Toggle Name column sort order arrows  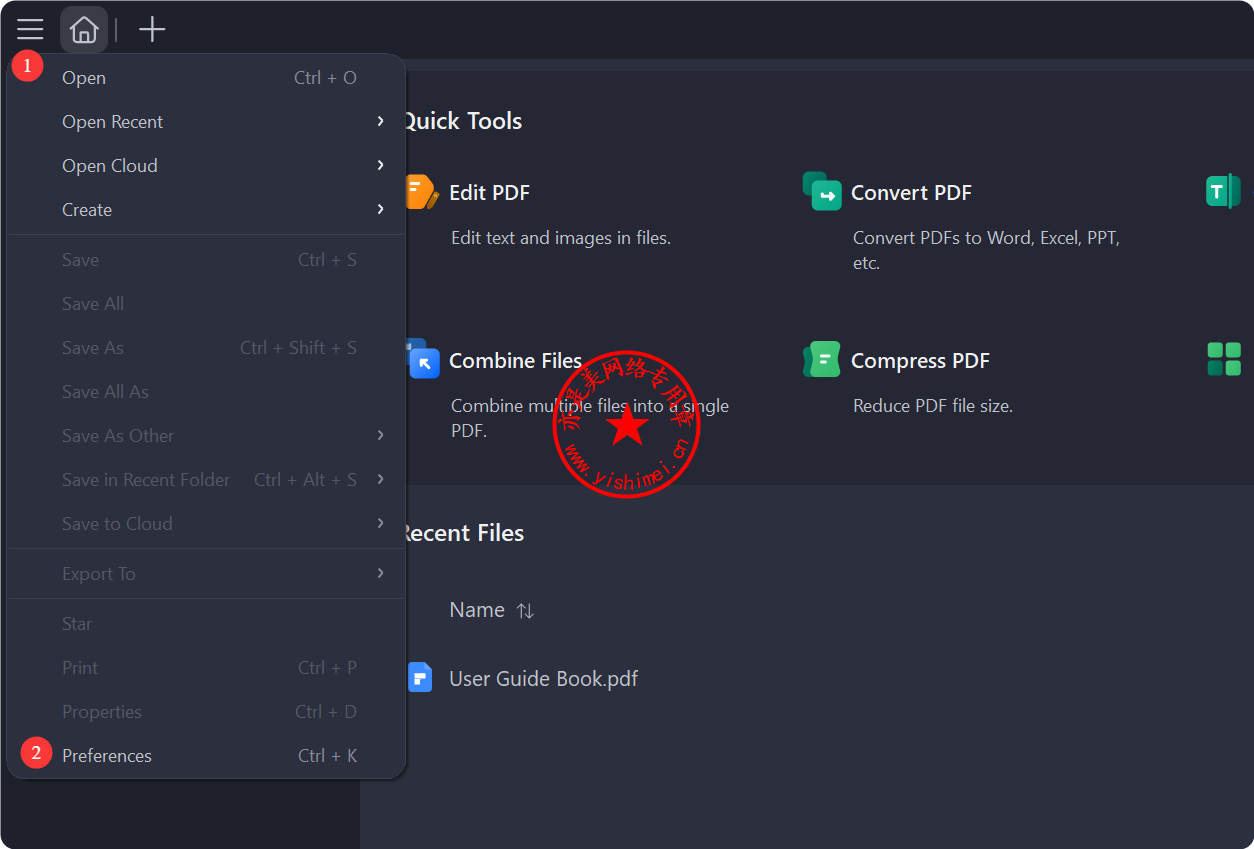pyautogui.click(x=525, y=611)
